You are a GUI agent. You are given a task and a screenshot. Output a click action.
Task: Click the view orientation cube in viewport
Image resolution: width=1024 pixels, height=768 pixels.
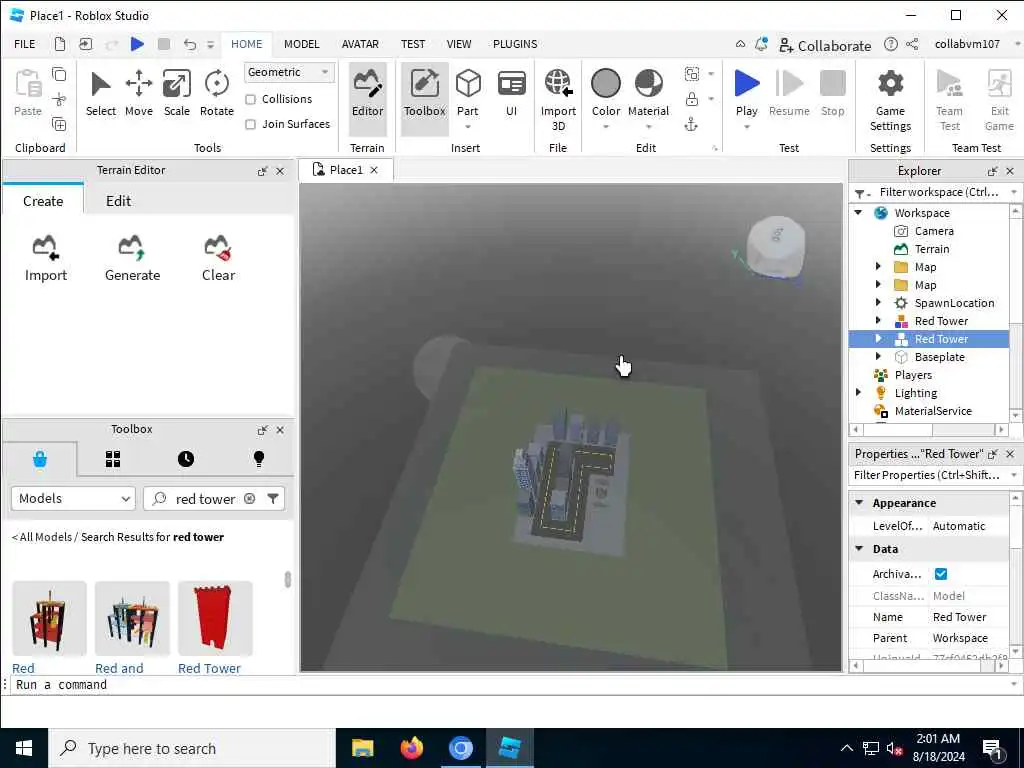coord(775,246)
